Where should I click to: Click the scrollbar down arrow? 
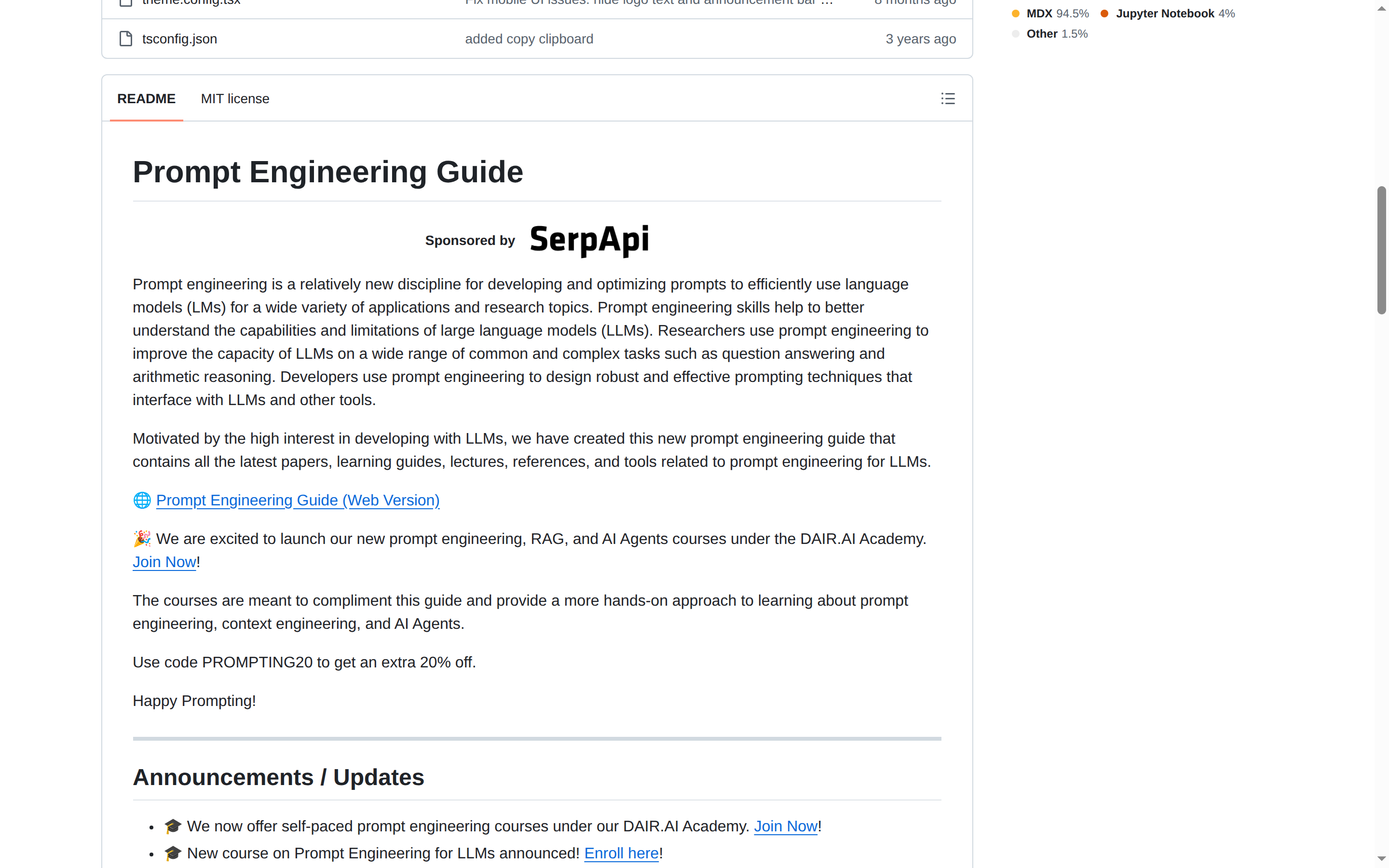point(1382,859)
